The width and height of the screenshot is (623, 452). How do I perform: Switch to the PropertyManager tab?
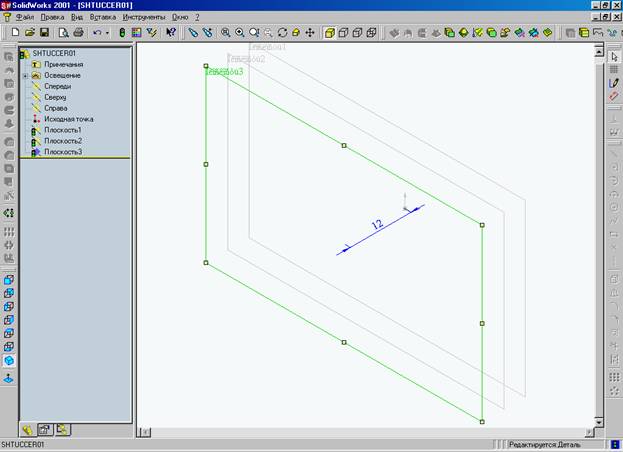pyautogui.click(x=44, y=429)
